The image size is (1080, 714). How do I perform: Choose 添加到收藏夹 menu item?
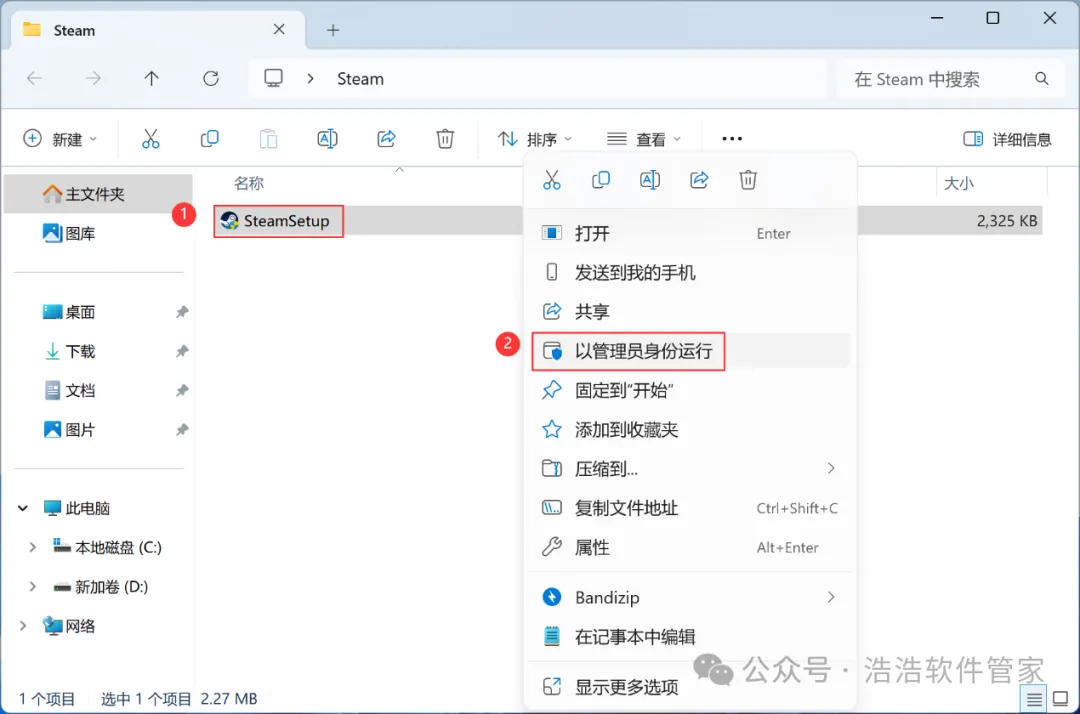[690, 430]
